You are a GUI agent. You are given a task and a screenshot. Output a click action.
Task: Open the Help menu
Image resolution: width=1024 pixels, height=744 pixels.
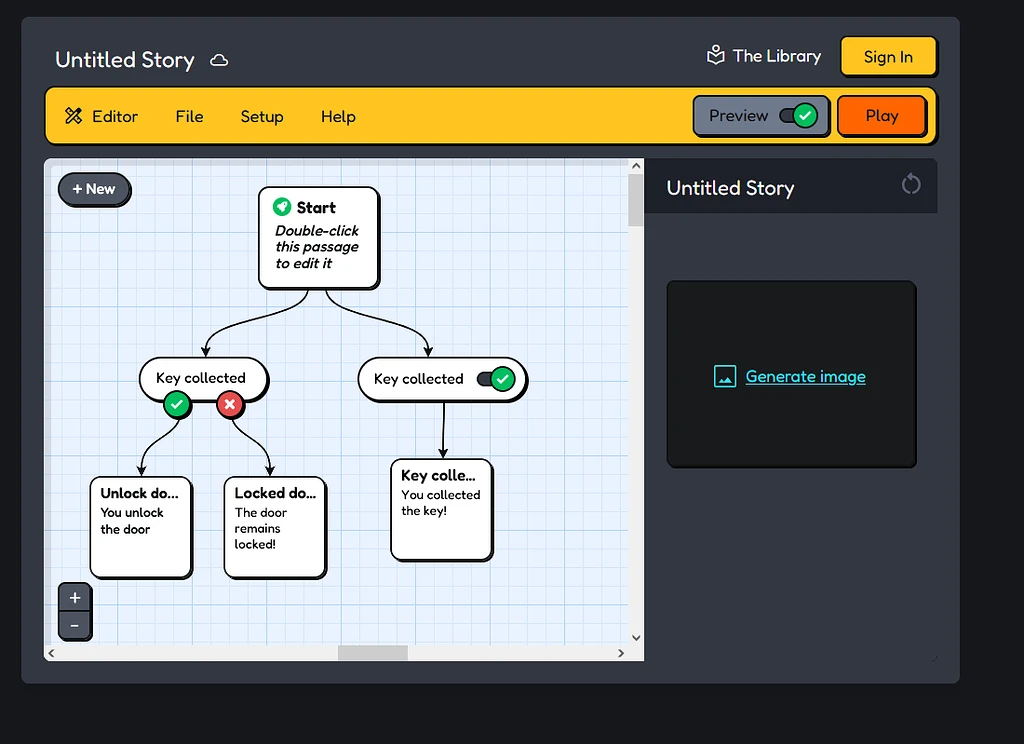click(x=338, y=116)
